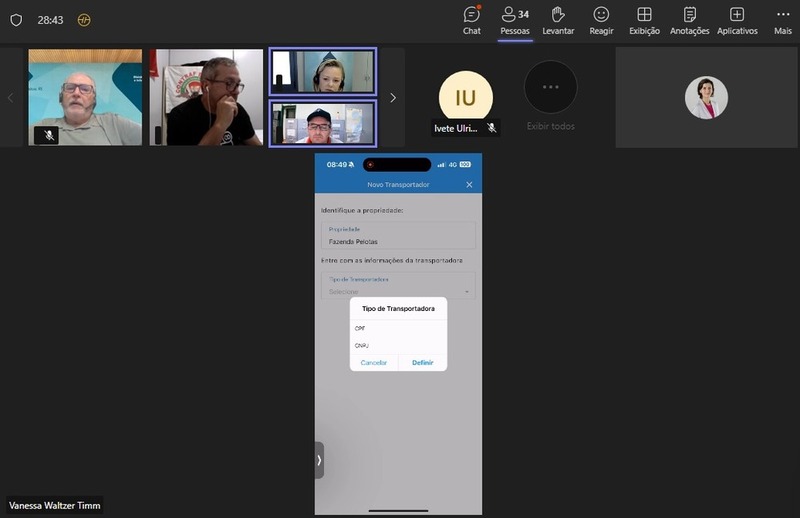This screenshot has height=518, width=800.
Task: Change layout via Exibição icon
Action: 644,19
